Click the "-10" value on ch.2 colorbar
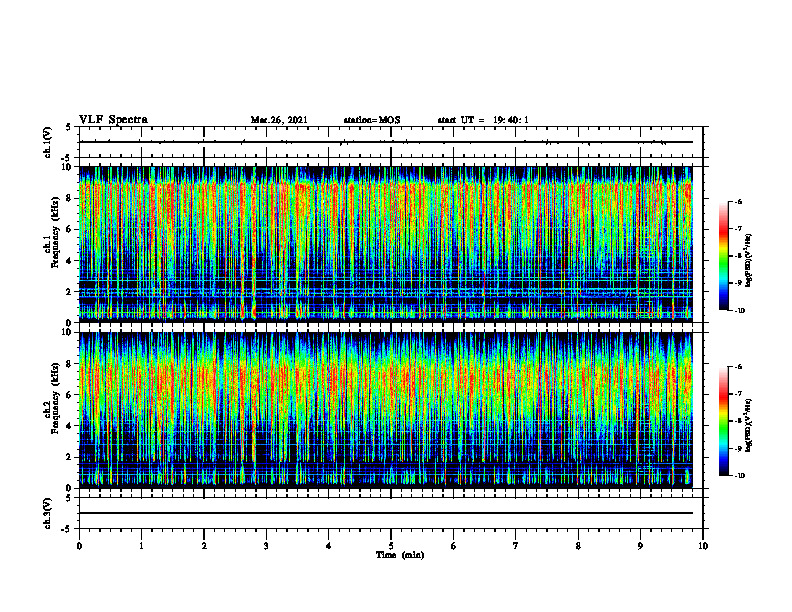The height and width of the screenshot is (612, 792). 740,476
